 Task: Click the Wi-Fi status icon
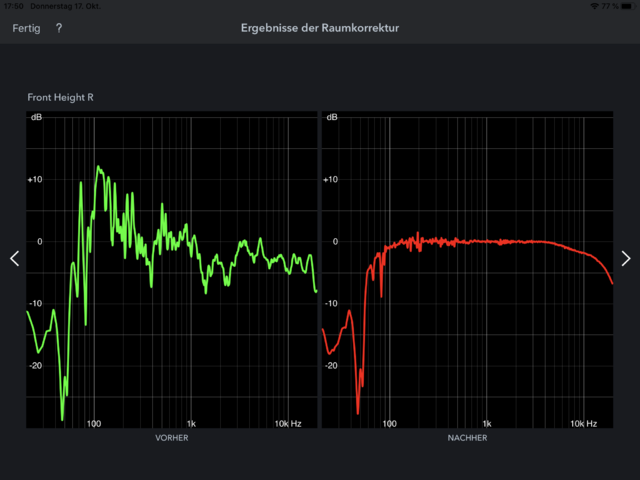pyautogui.click(x=595, y=6)
